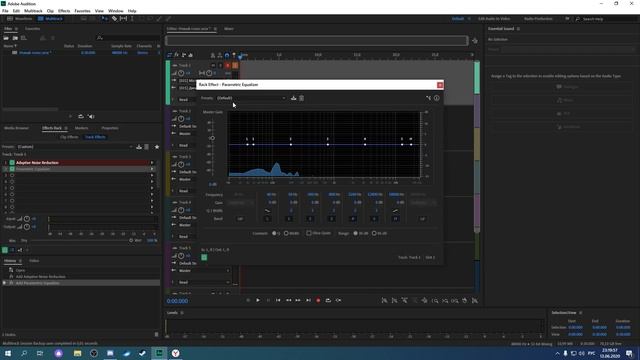Delete the current equalizer preset
The height and width of the screenshot is (360, 640).
pyautogui.click(x=302, y=98)
